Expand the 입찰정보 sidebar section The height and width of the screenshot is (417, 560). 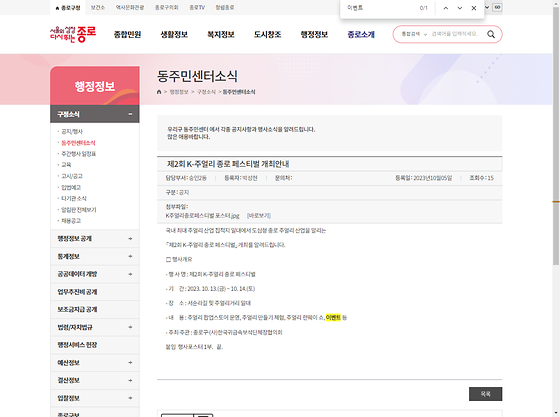coord(95,398)
